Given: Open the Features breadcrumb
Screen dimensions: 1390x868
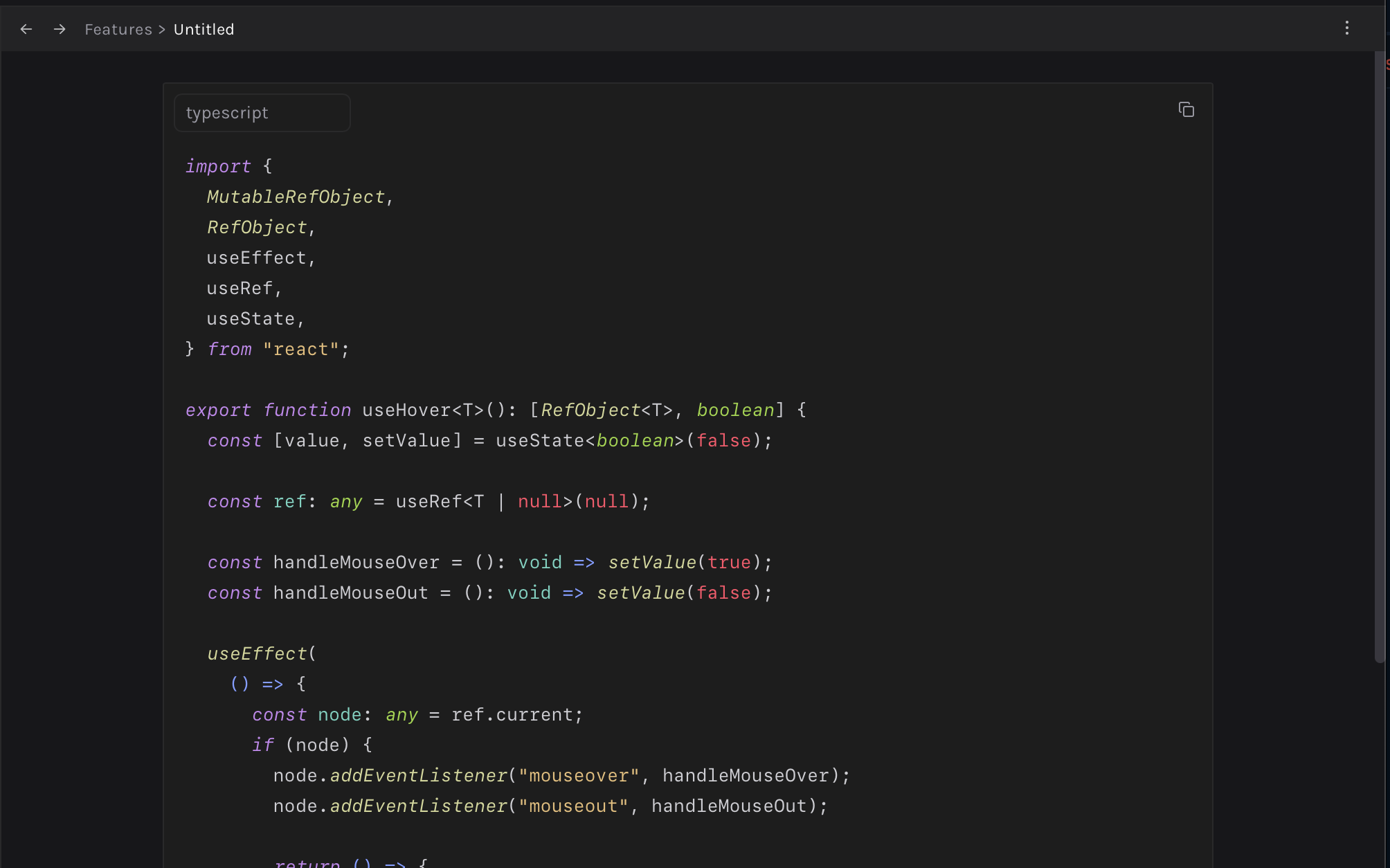Looking at the screenshot, I should pos(118,29).
